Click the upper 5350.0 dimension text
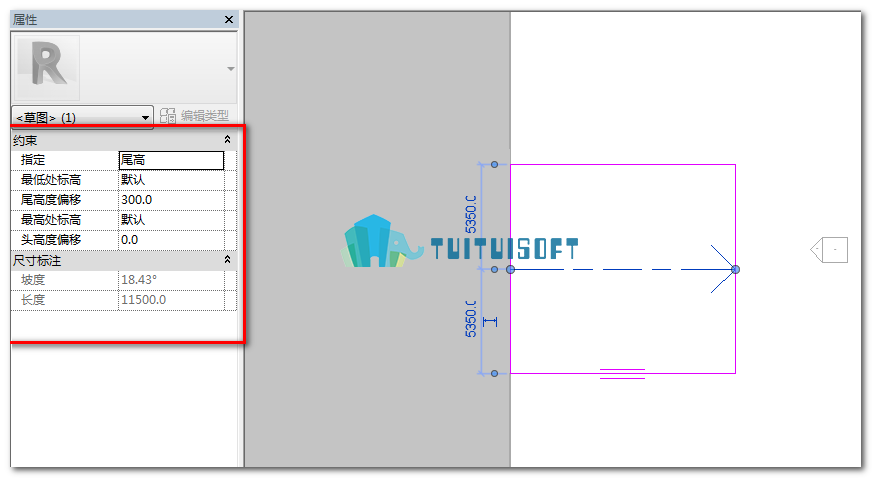This screenshot has height=478, width=872. (471, 215)
